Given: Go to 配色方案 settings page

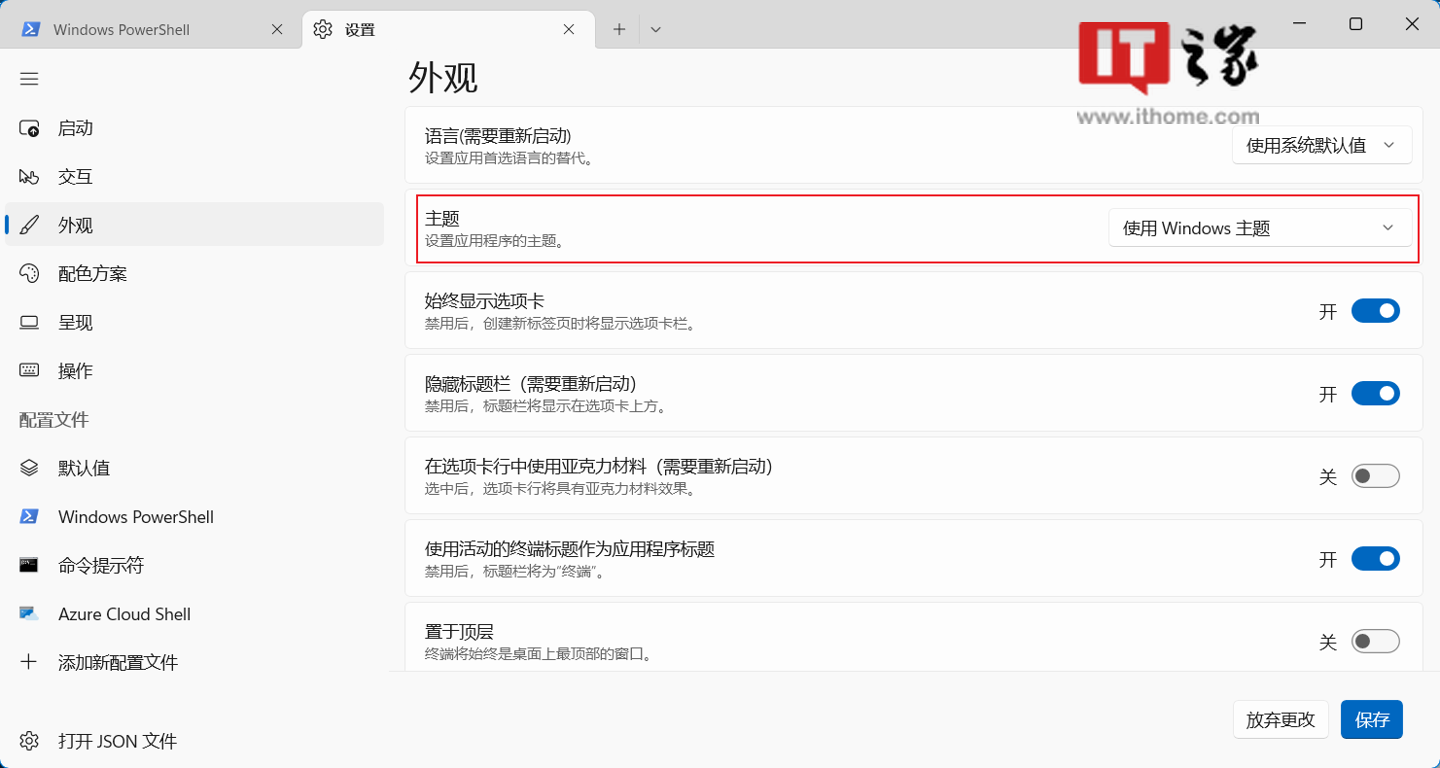Looking at the screenshot, I should (x=194, y=274).
